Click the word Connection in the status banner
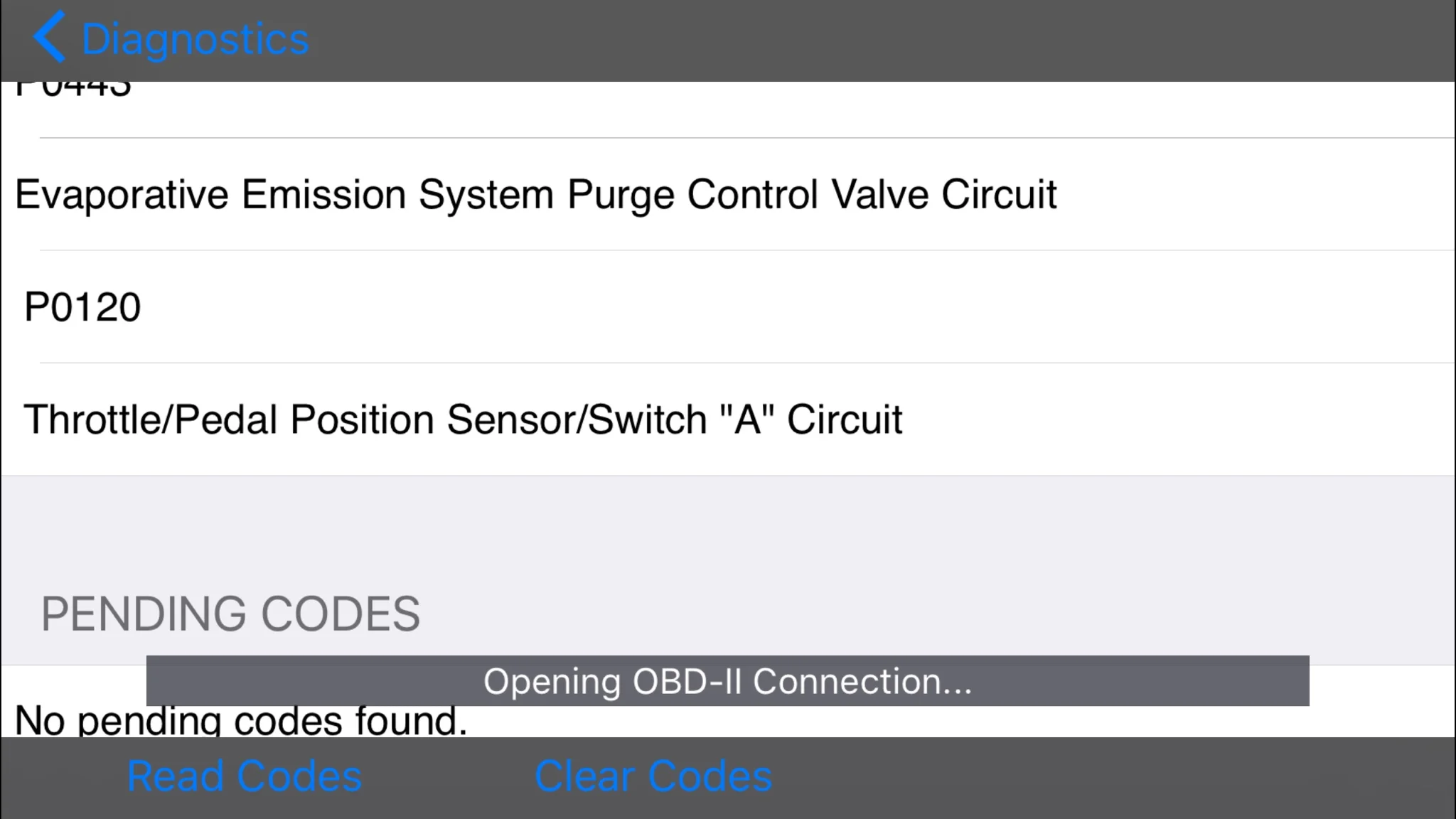1456x819 pixels. click(x=862, y=681)
